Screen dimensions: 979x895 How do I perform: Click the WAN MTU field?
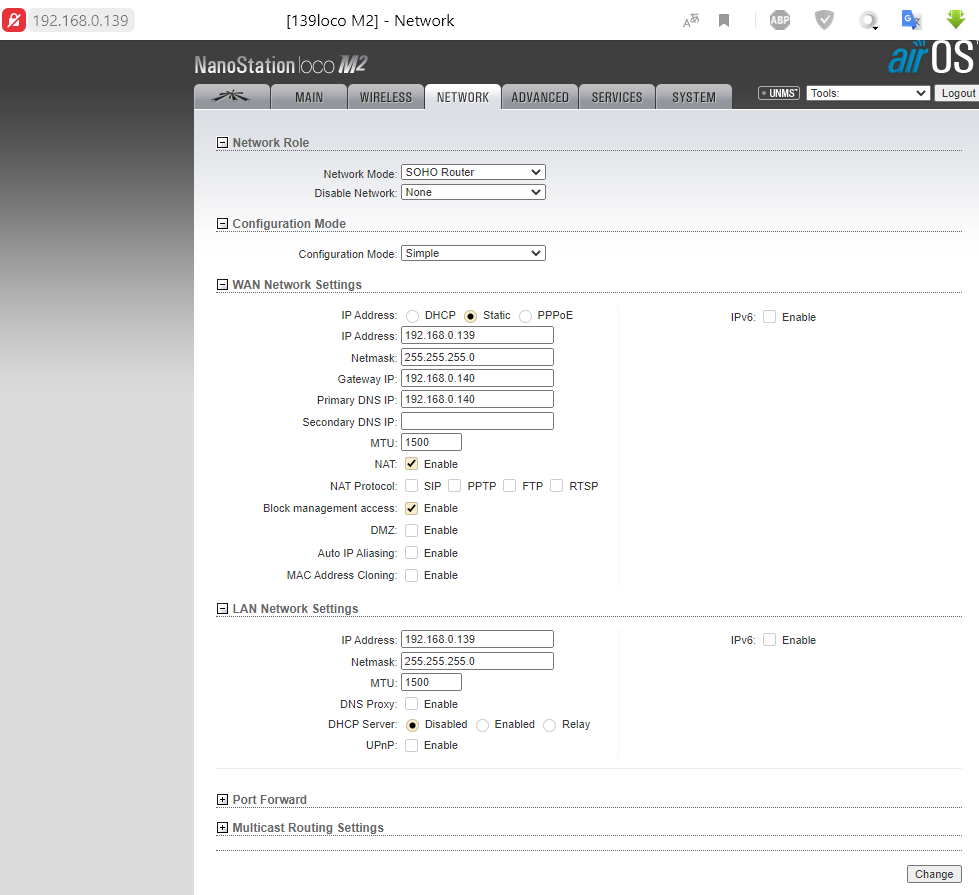tap(431, 442)
